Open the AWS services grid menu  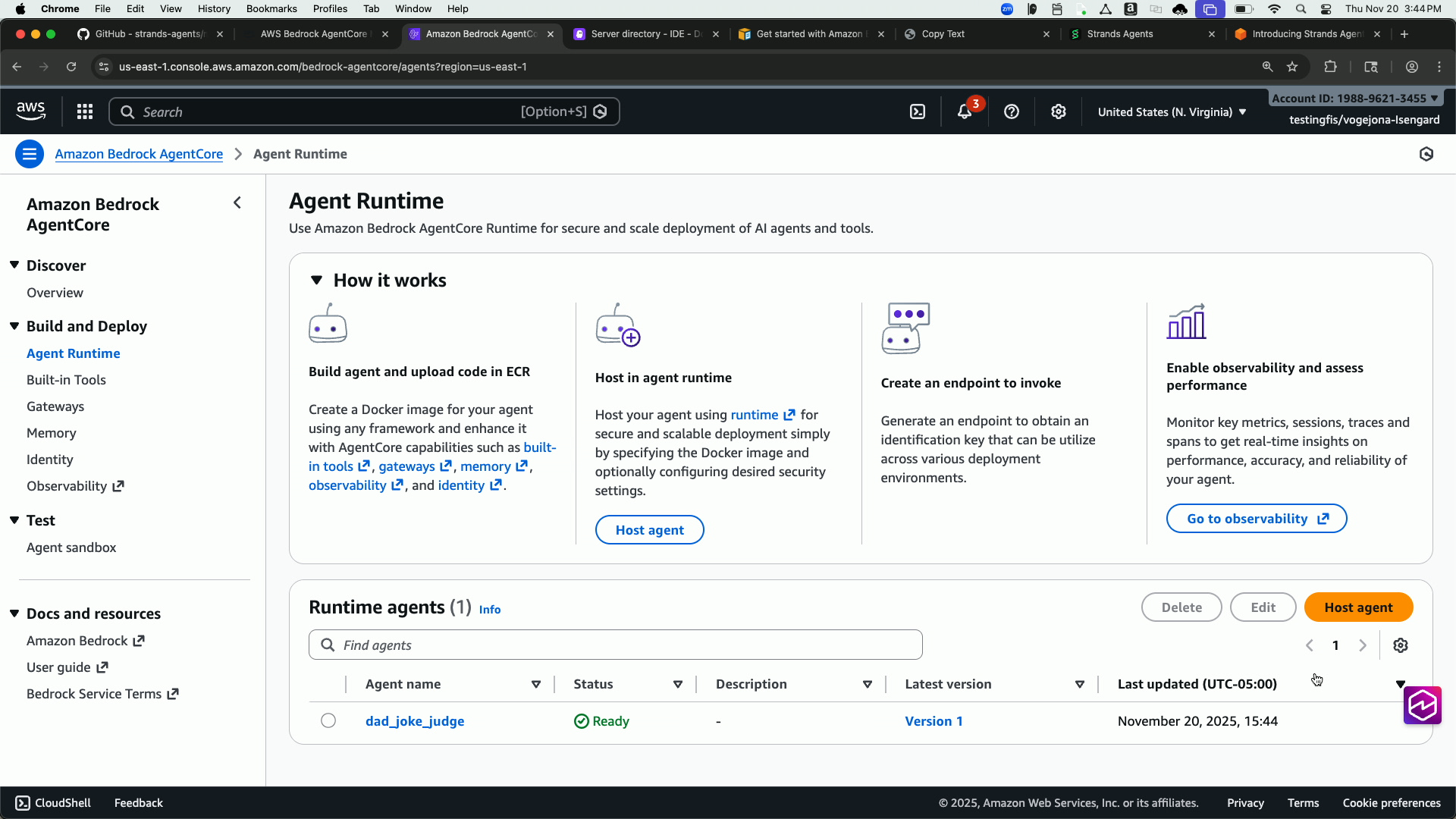click(x=85, y=112)
